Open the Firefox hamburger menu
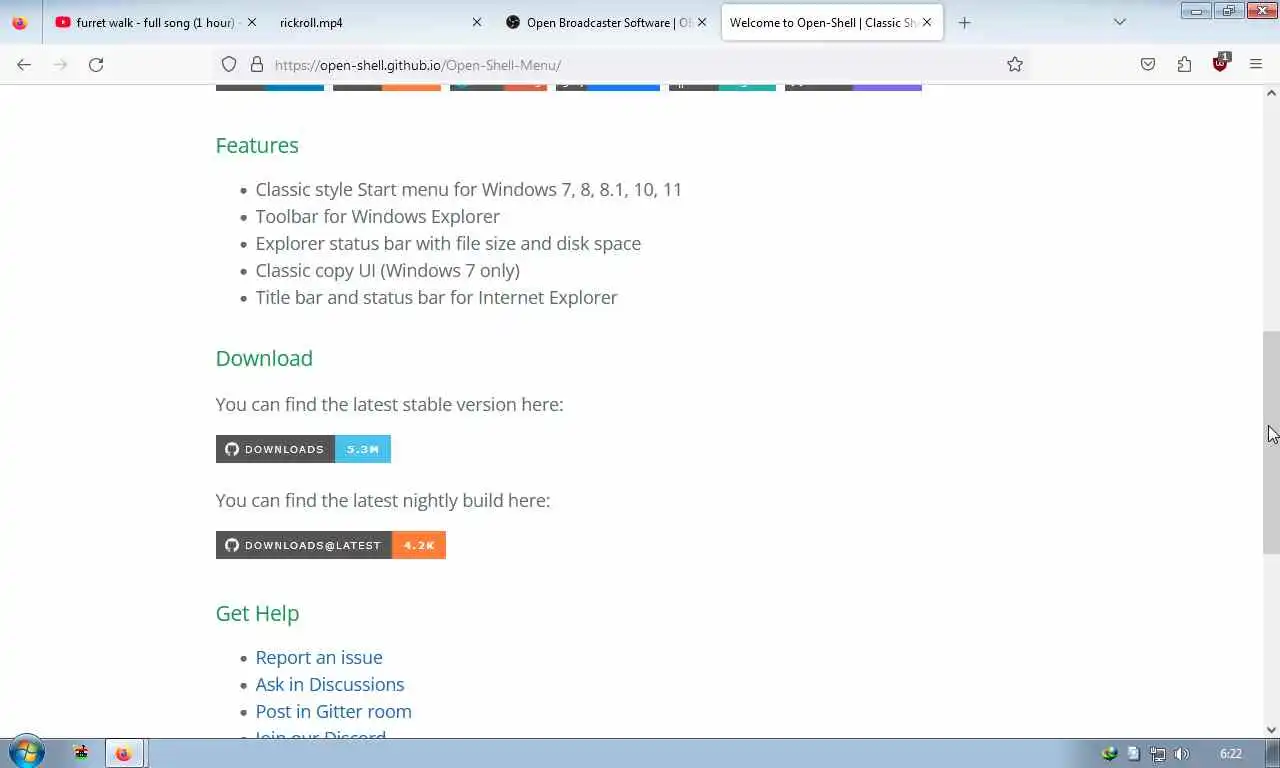 pyautogui.click(x=1256, y=64)
